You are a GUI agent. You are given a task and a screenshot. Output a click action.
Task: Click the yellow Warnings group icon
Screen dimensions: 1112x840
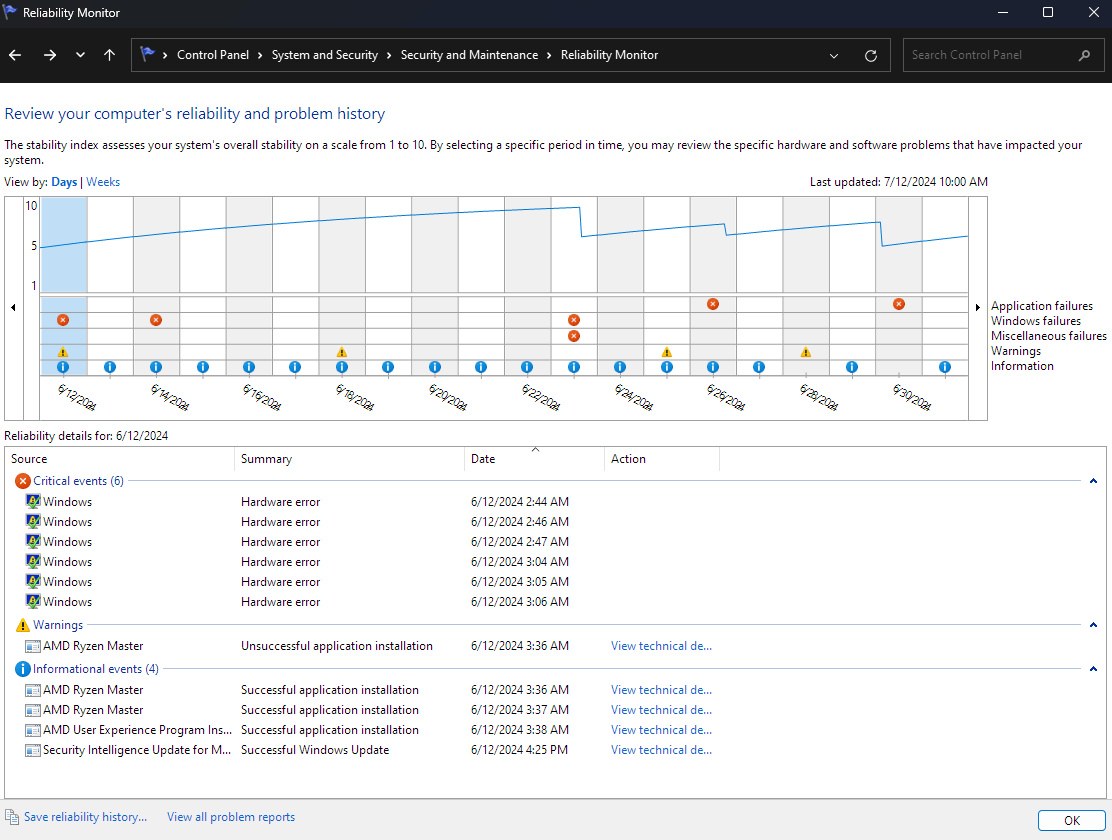23,625
